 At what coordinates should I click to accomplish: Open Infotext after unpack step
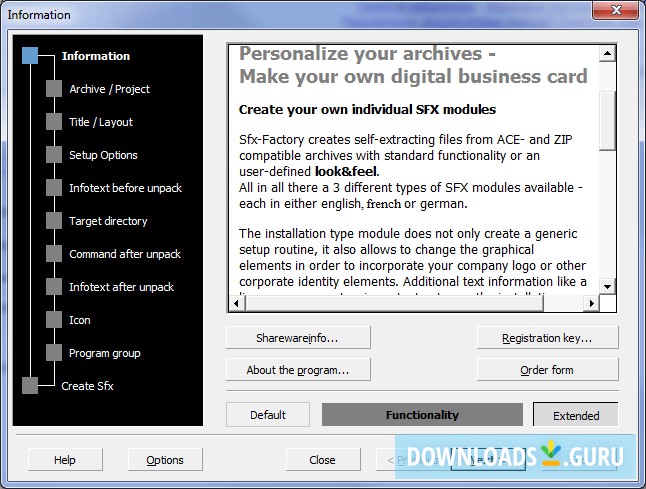121,287
